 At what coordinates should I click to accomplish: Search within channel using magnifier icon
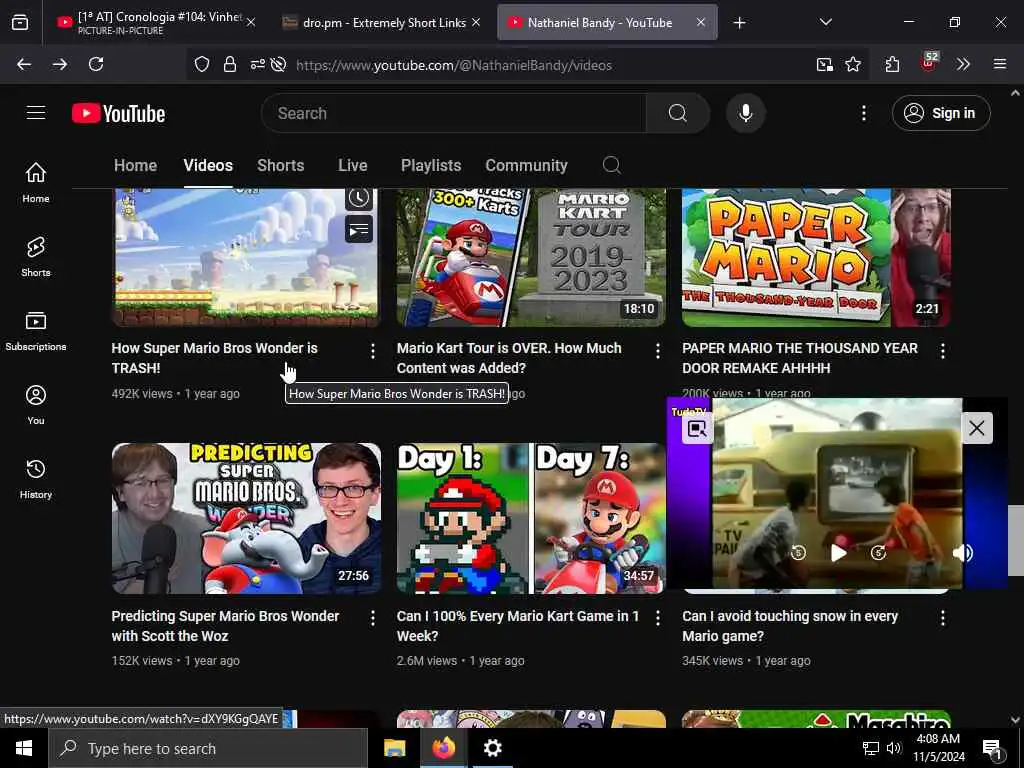(x=611, y=165)
